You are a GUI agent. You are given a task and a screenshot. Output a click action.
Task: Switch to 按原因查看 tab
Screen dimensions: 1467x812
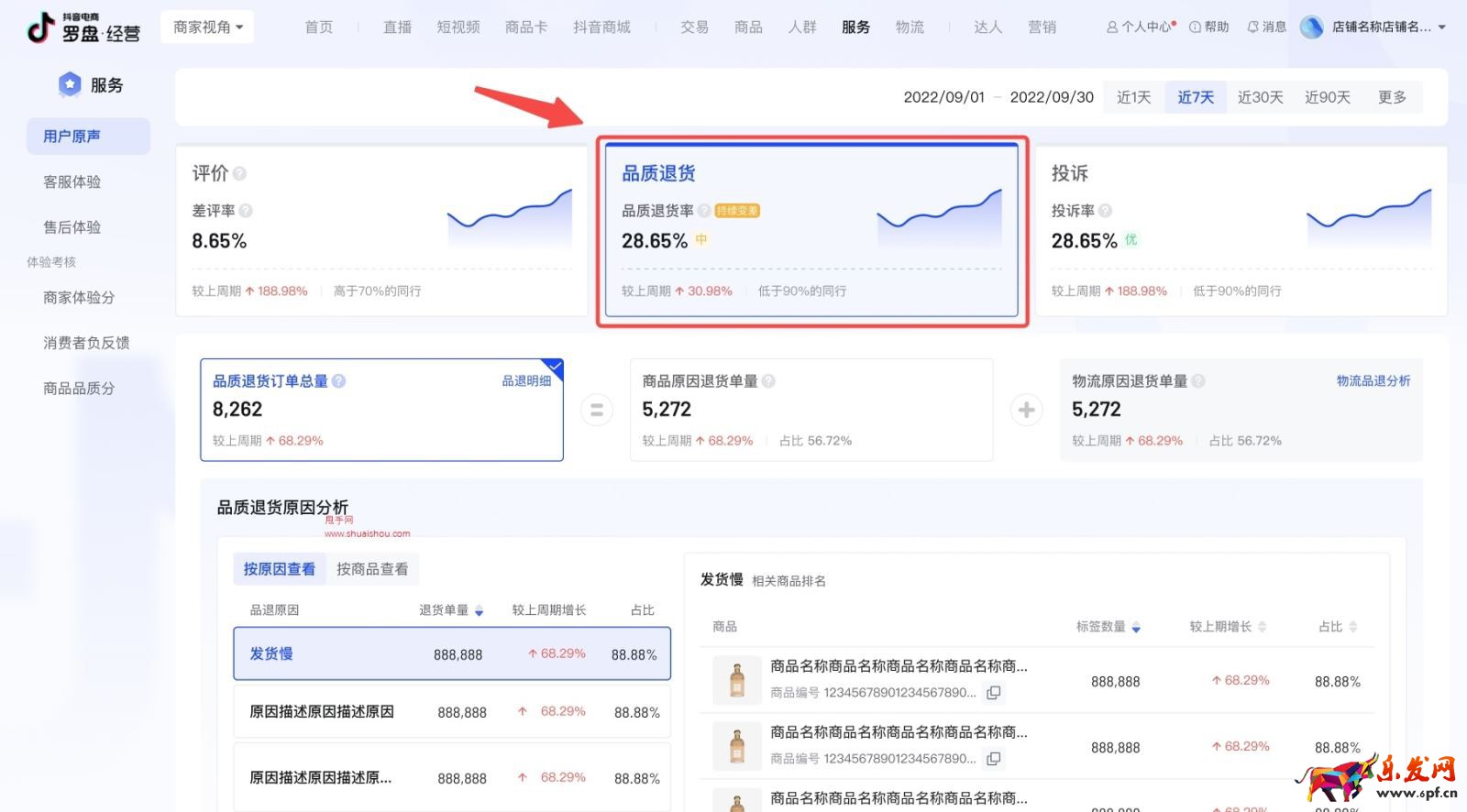tap(280, 569)
